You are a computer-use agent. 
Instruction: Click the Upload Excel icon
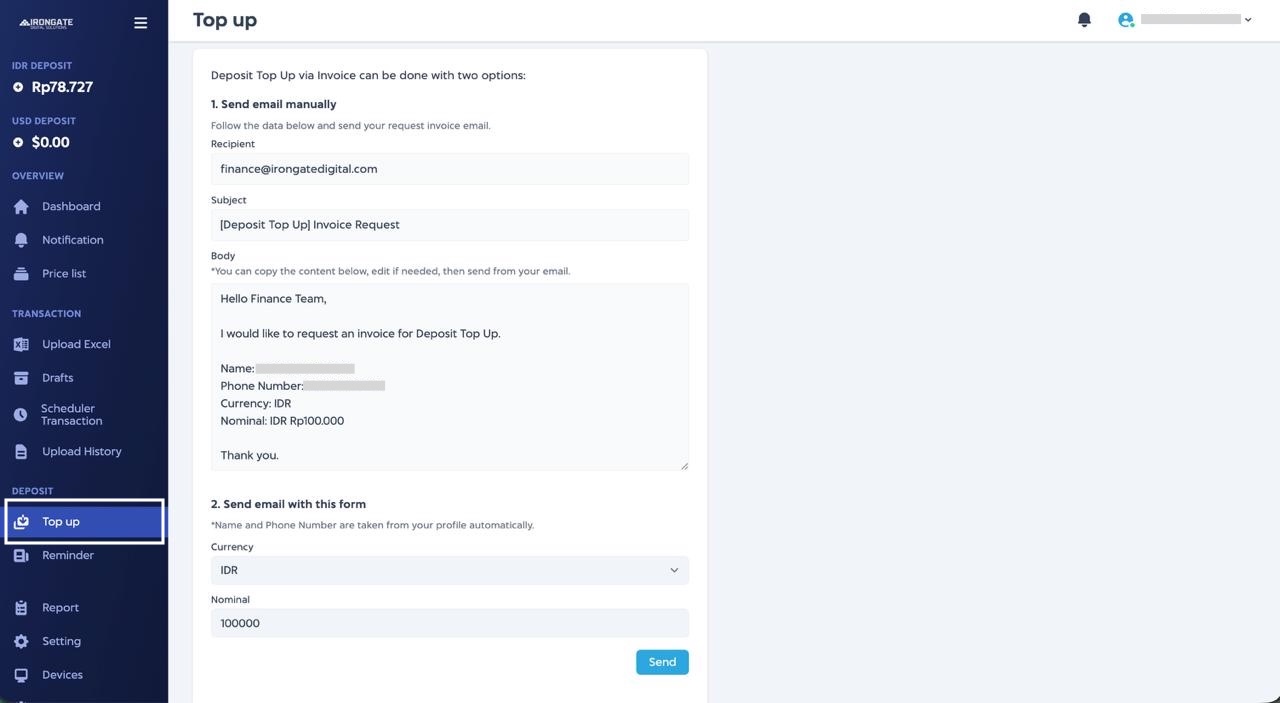21,345
